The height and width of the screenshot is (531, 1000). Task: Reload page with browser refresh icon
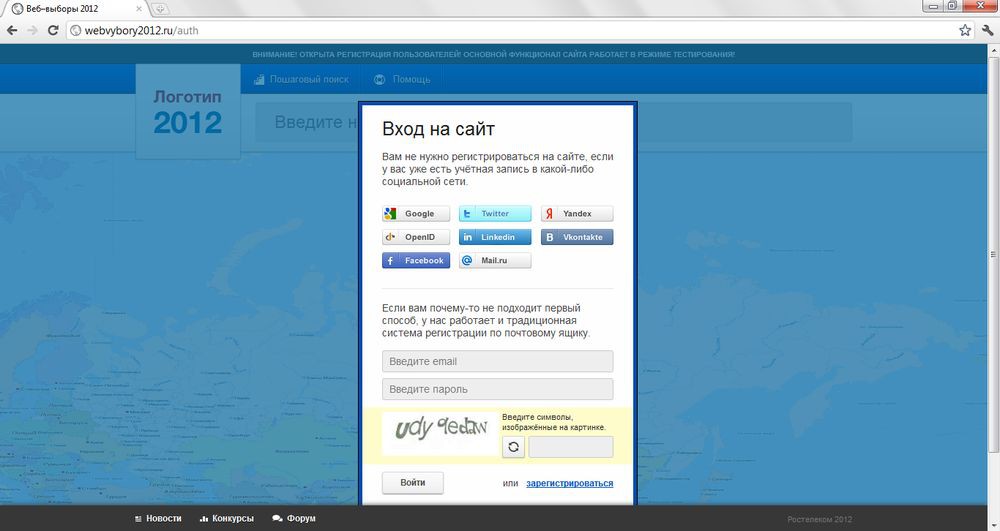[x=53, y=30]
